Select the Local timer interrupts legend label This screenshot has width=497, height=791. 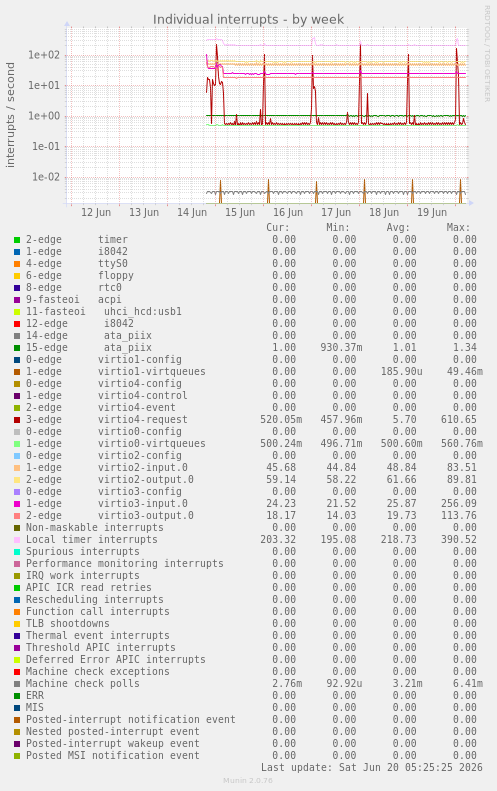[x=92, y=540]
